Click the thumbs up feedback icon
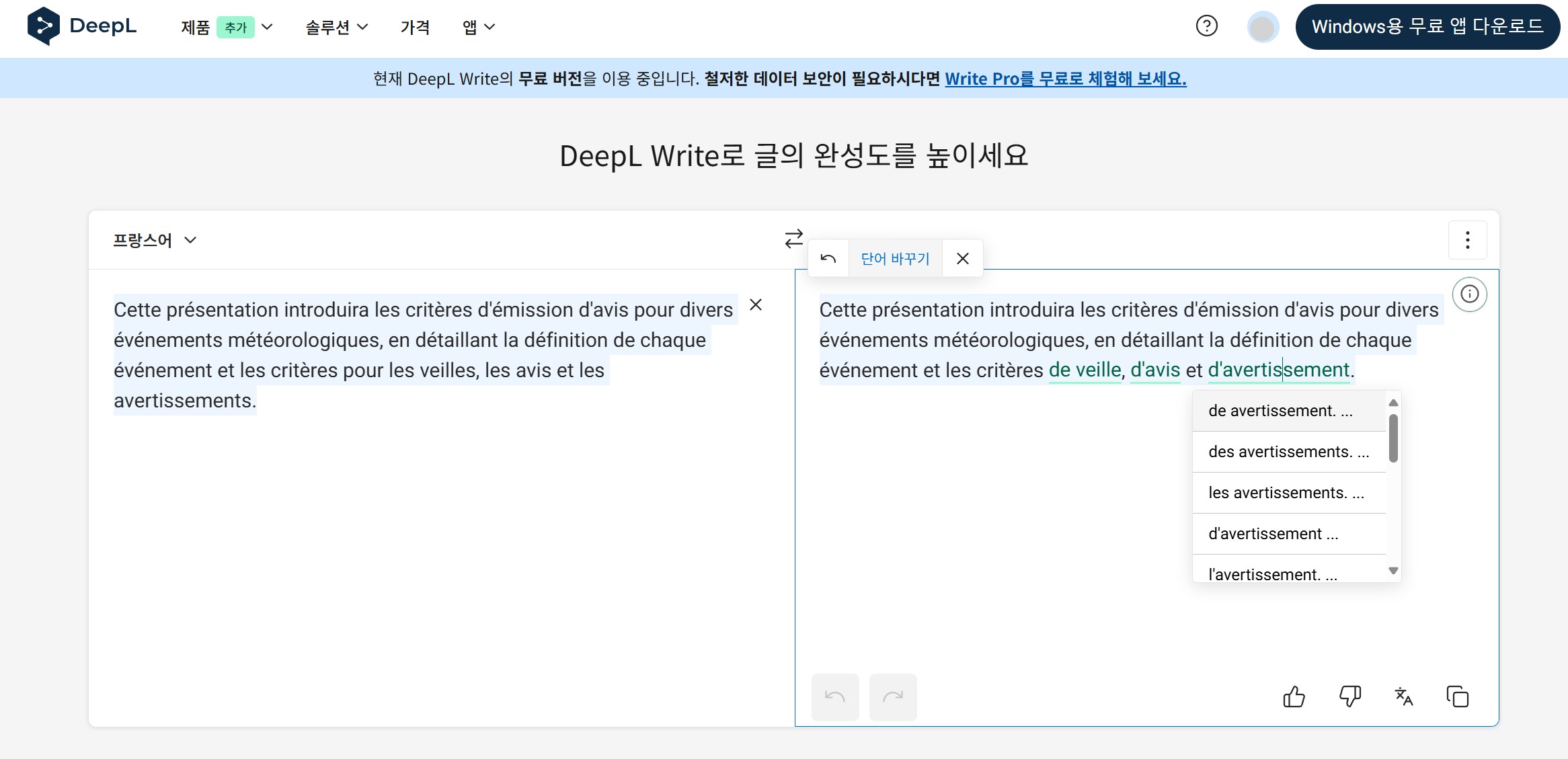The height and width of the screenshot is (759, 1568). 1294,696
